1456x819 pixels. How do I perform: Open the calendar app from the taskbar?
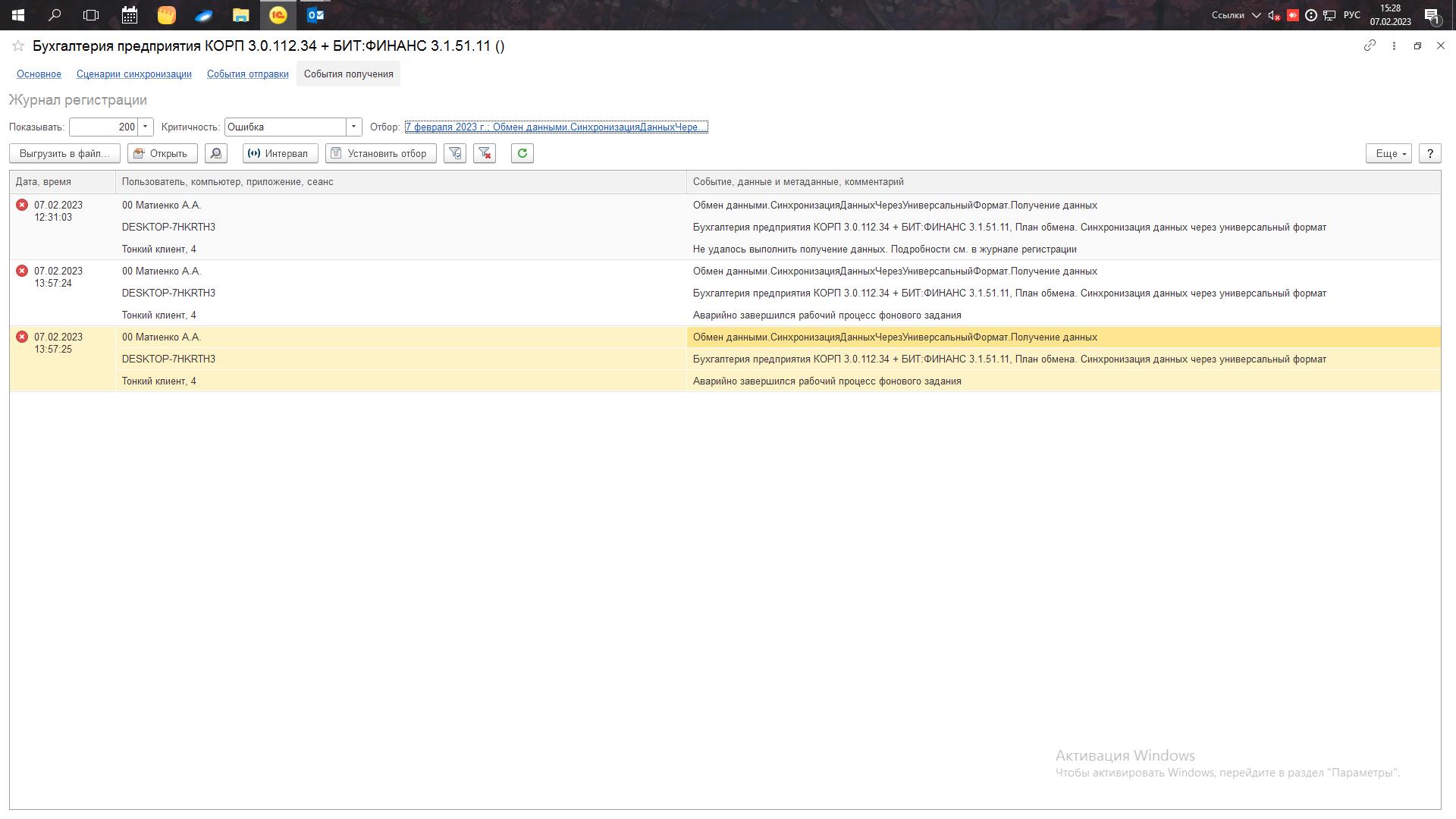tap(130, 14)
